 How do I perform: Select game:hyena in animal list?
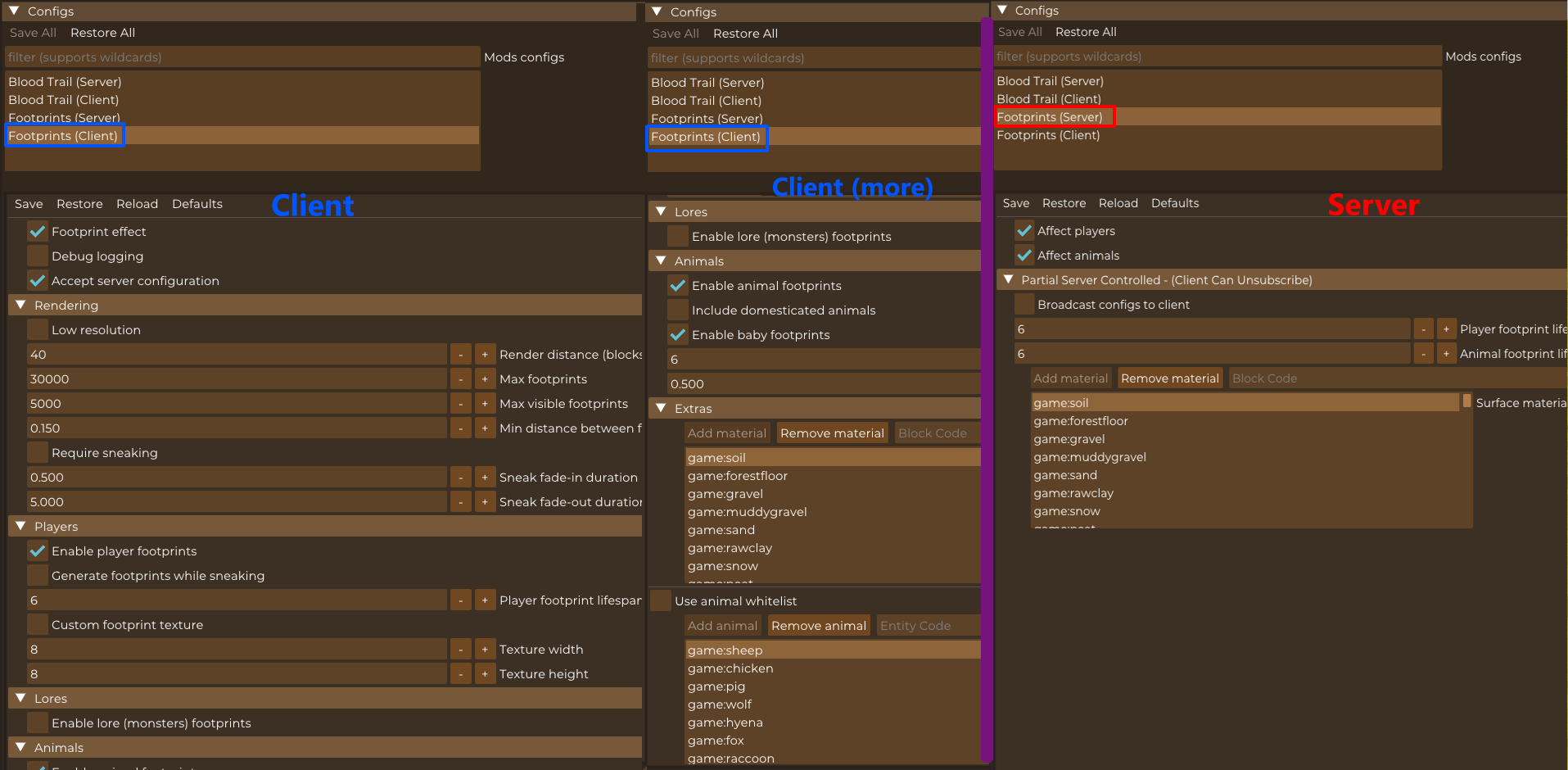coord(833,722)
